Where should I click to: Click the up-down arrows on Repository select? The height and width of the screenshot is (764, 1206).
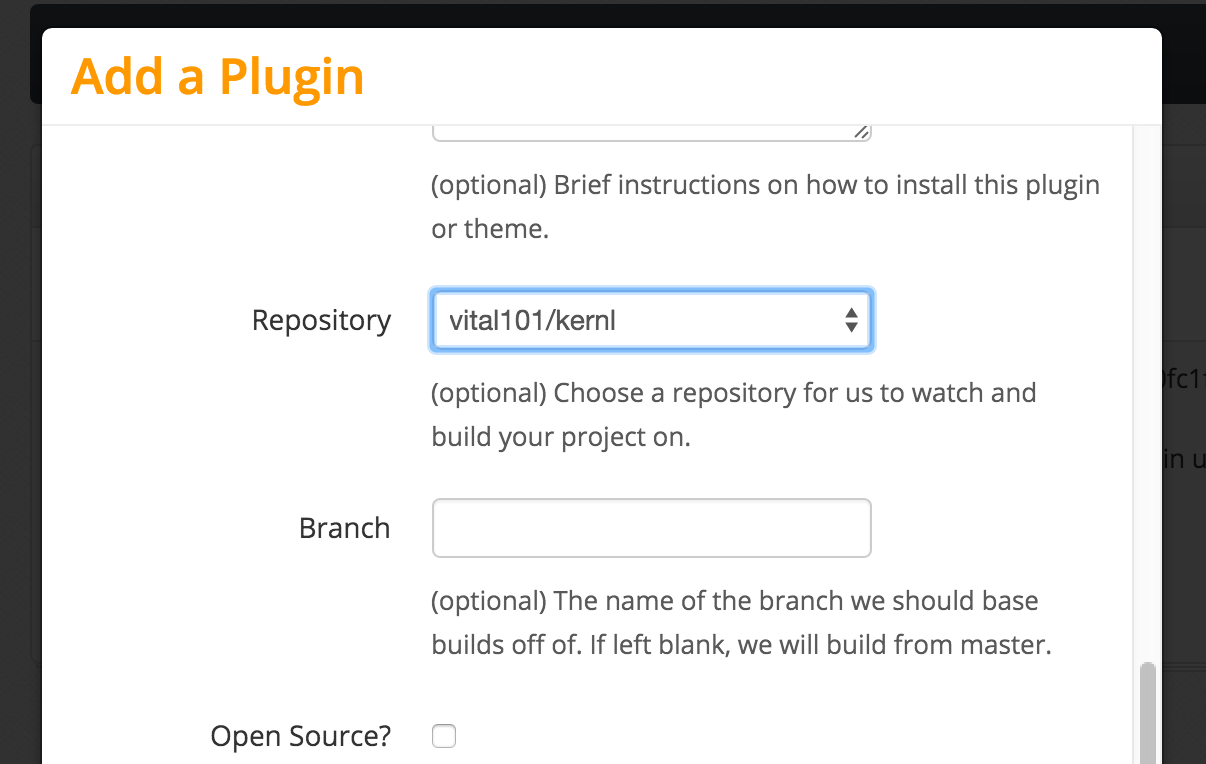pyautogui.click(x=851, y=320)
